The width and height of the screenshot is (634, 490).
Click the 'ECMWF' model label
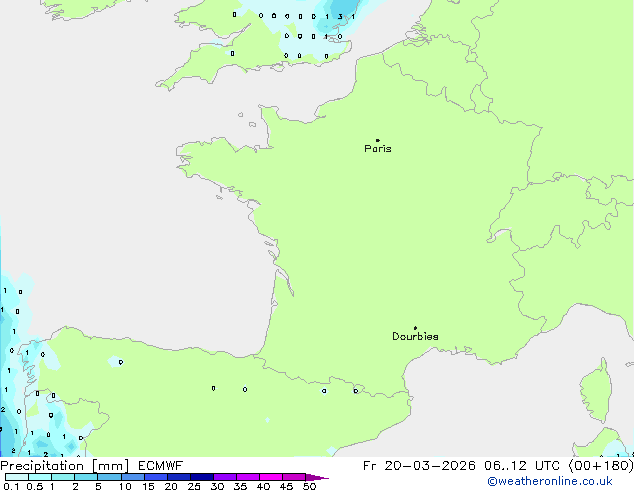(161, 466)
